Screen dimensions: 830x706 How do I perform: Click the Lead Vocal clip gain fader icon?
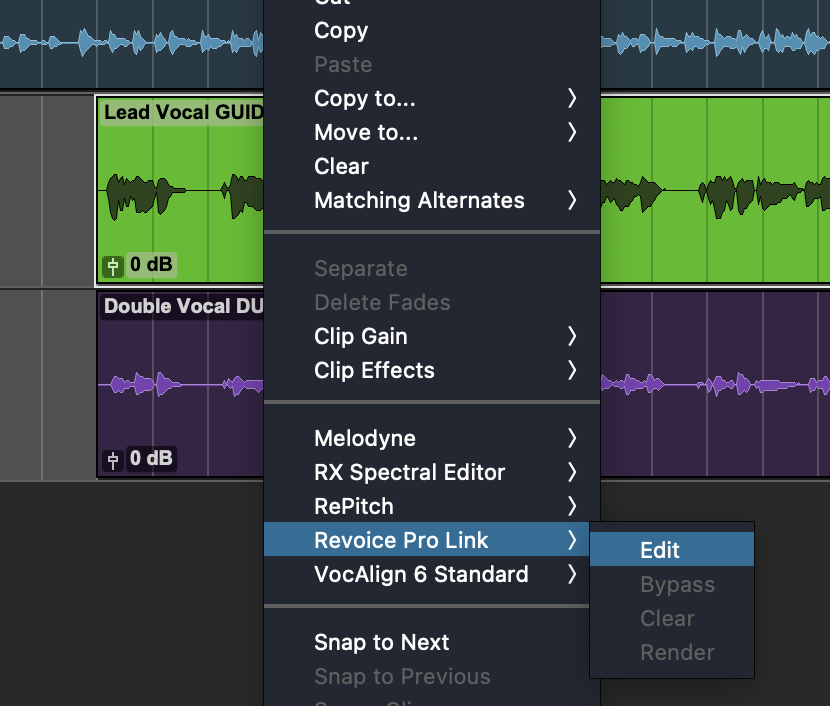[x=113, y=265]
